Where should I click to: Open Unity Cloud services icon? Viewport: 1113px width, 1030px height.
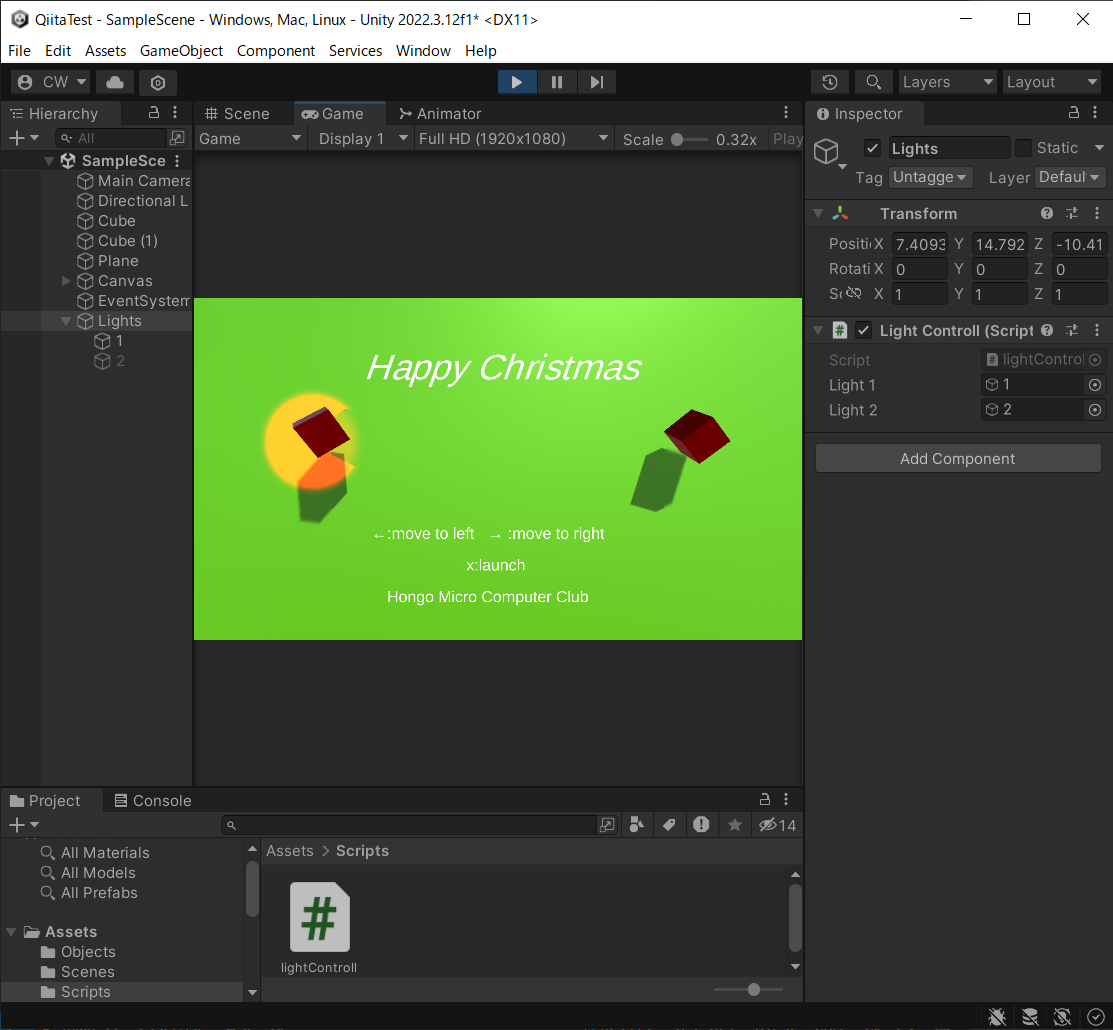(x=115, y=82)
